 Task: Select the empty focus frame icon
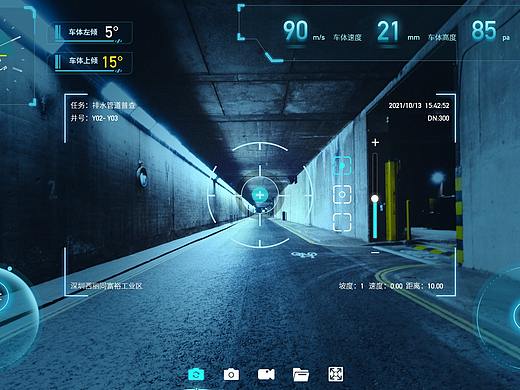342,222
